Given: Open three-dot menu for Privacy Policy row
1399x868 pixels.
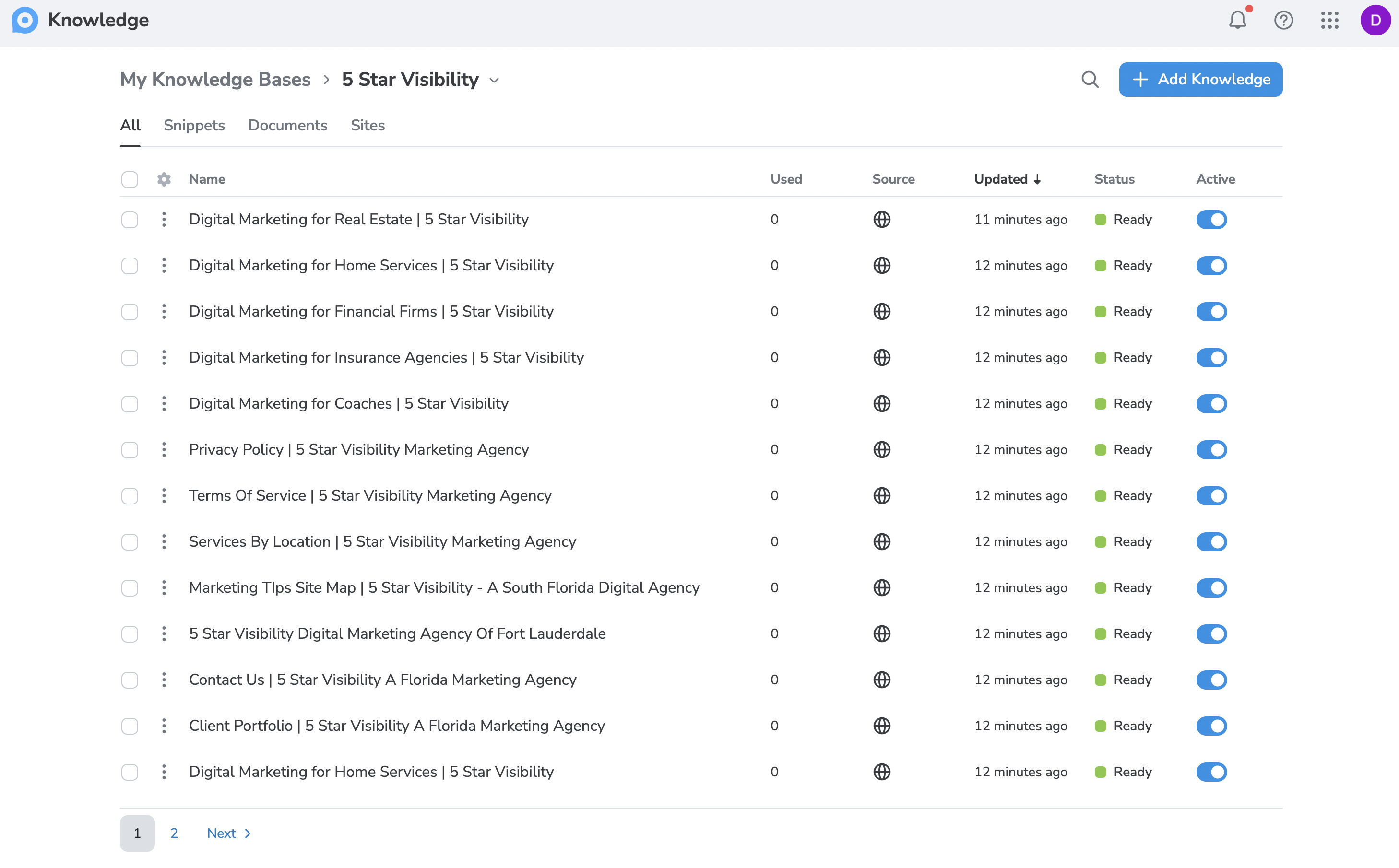Looking at the screenshot, I should [x=164, y=449].
